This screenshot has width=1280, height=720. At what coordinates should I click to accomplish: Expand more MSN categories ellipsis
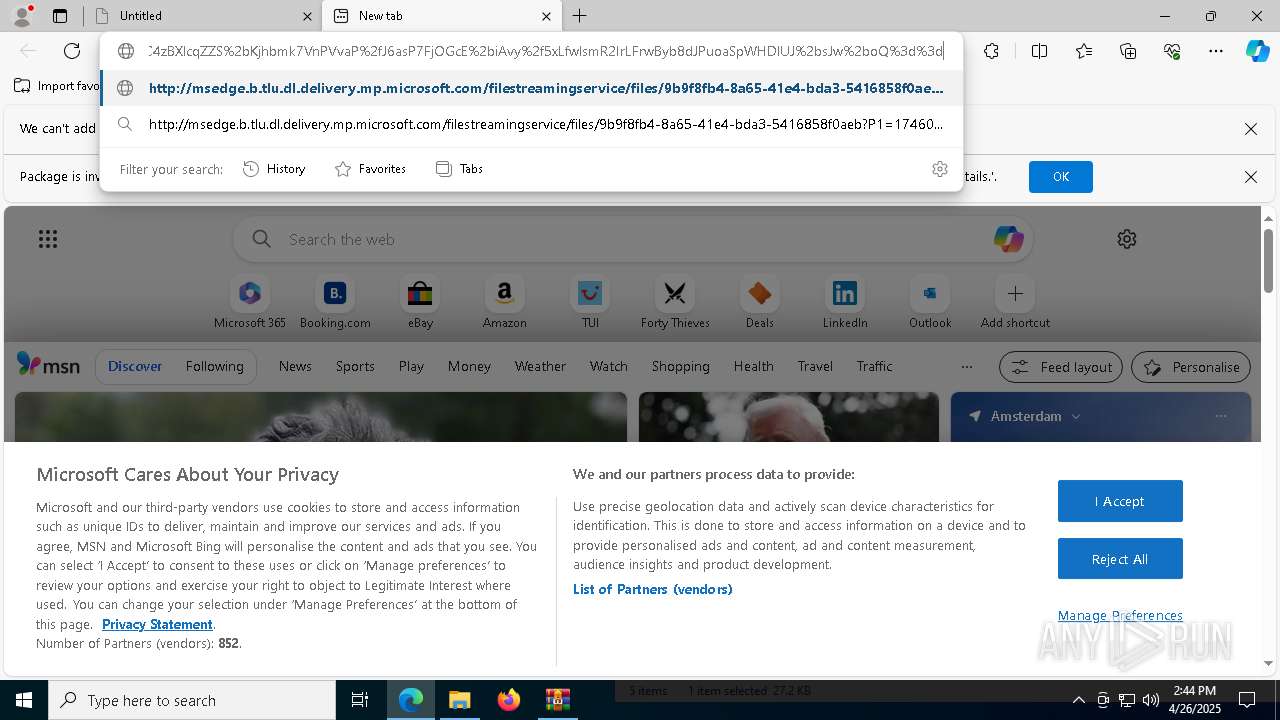(966, 366)
